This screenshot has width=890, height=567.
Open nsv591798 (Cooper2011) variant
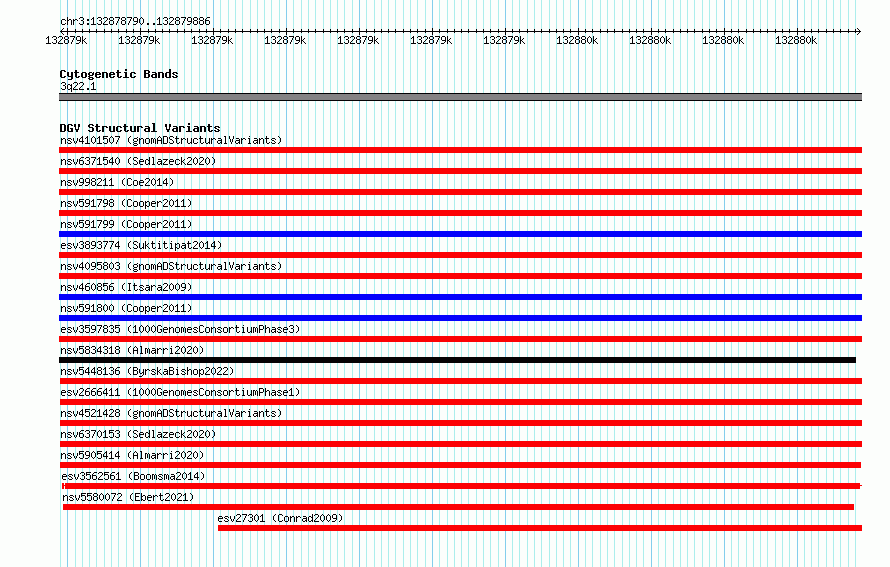tap(126, 203)
